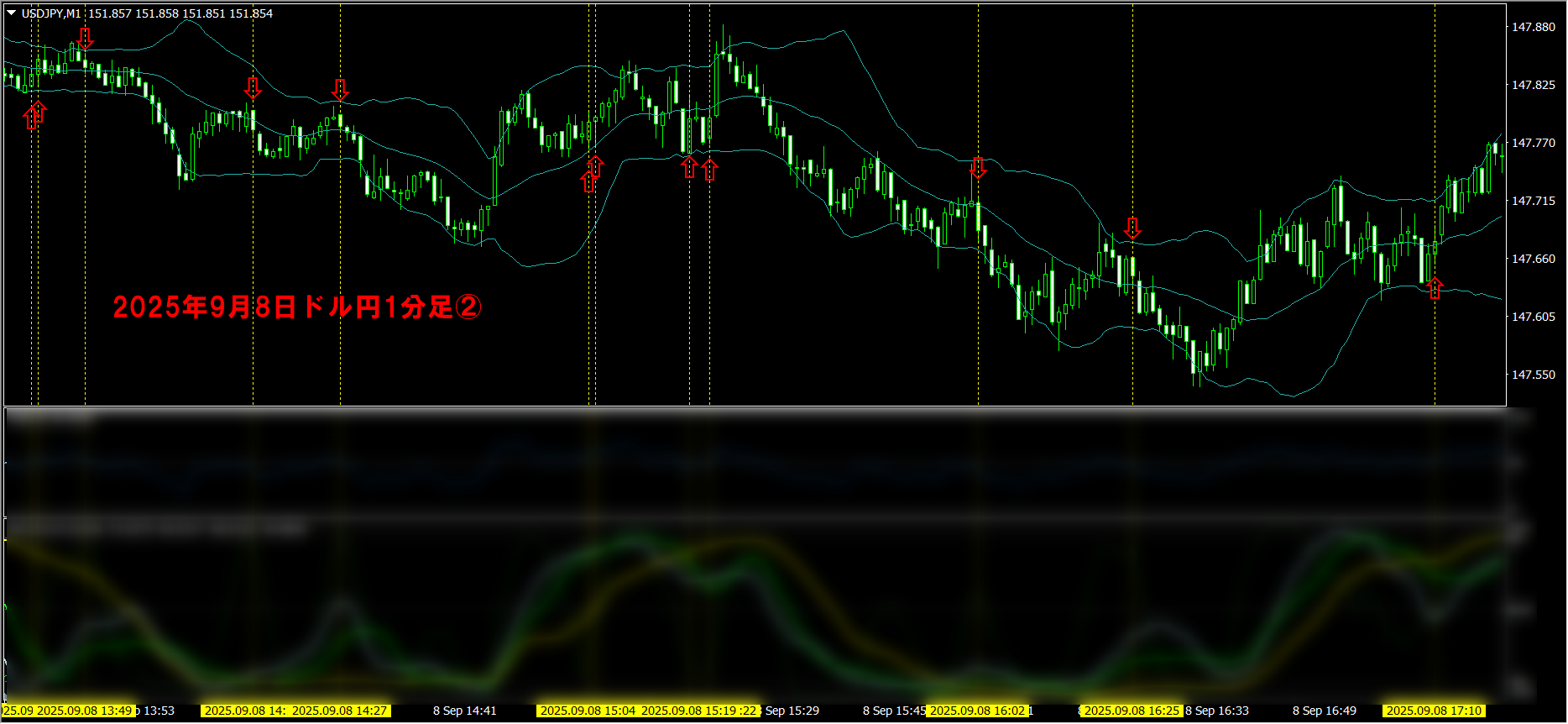Select second red down arrow from left

253,87
